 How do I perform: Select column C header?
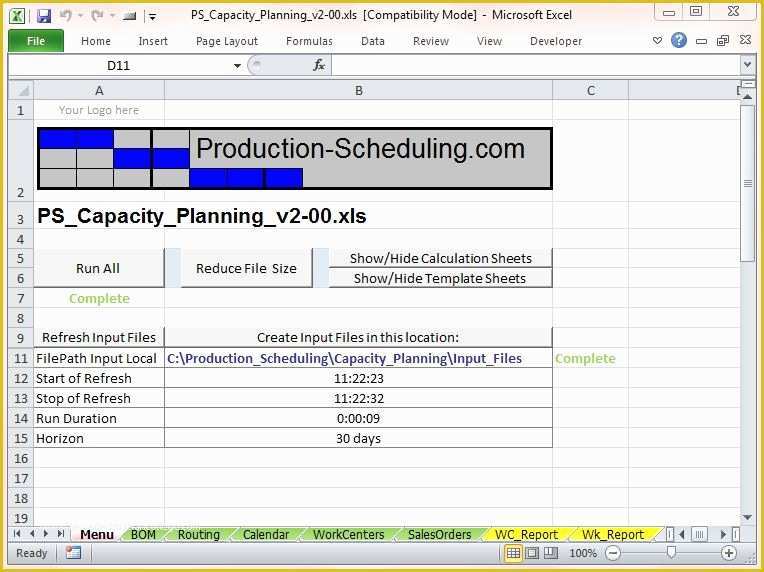[x=591, y=91]
